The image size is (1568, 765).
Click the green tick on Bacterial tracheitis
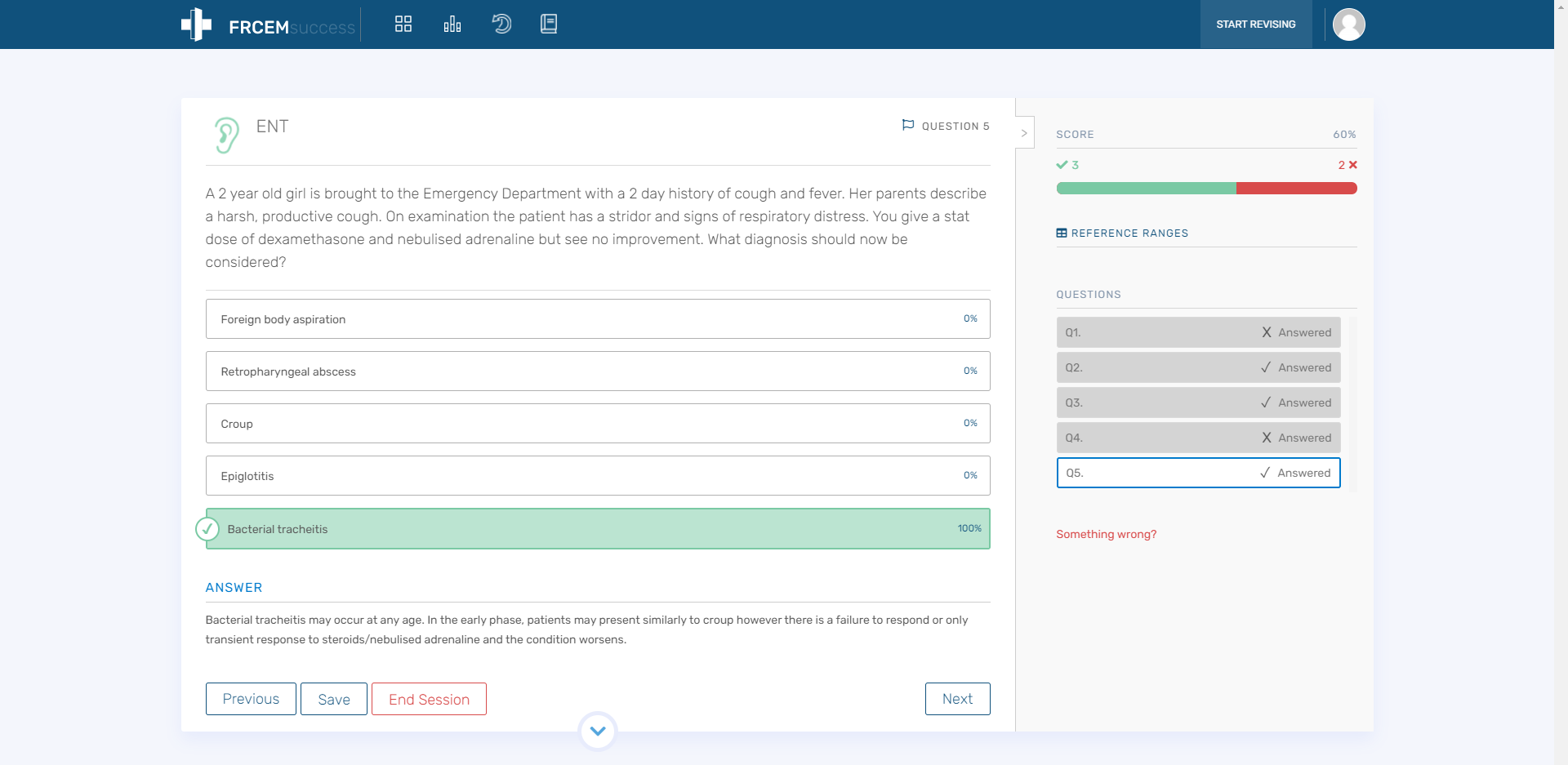[x=207, y=529]
